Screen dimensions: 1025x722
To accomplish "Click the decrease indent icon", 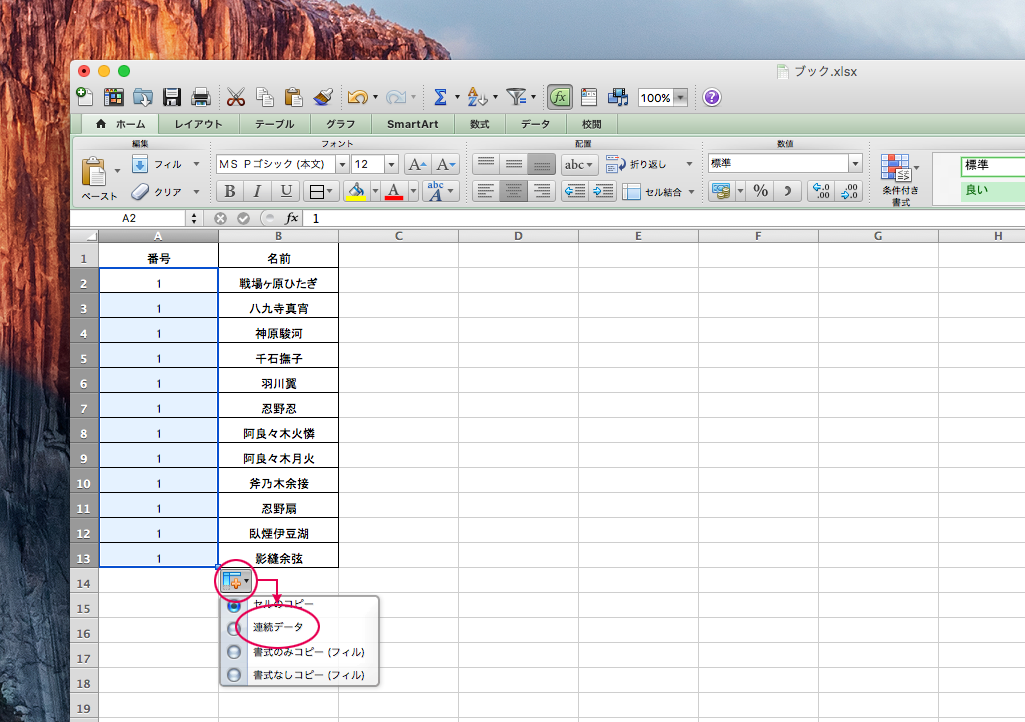I will [575, 191].
